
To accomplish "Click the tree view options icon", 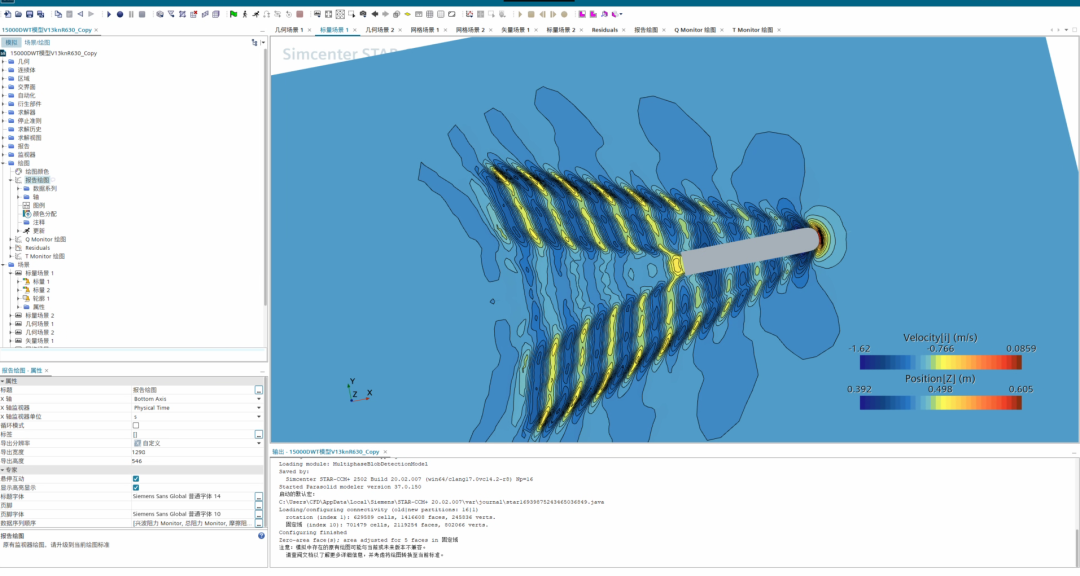I will (x=254, y=43).
